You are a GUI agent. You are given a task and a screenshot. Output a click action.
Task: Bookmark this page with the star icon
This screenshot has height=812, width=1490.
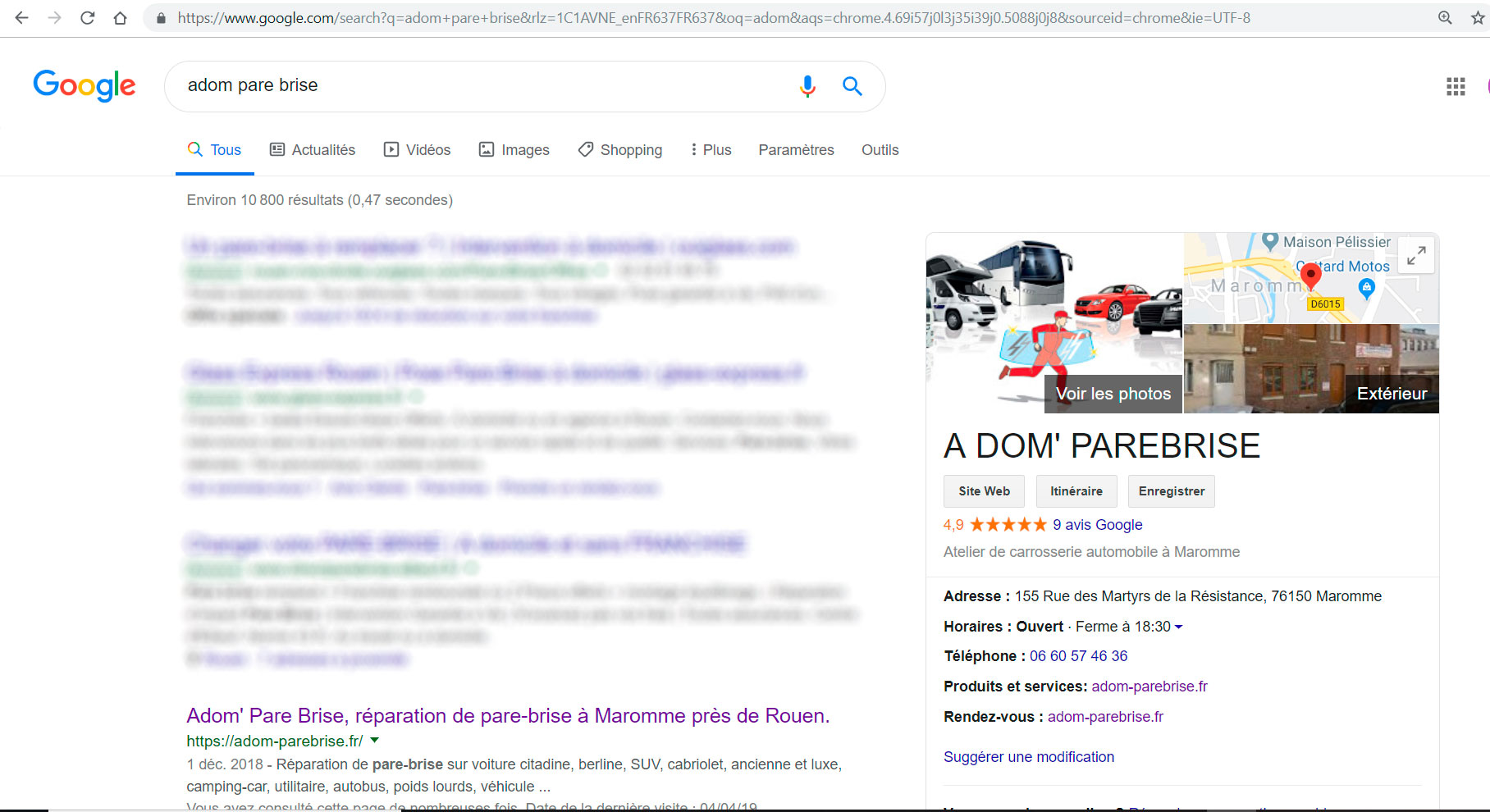[x=1478, y=17]
